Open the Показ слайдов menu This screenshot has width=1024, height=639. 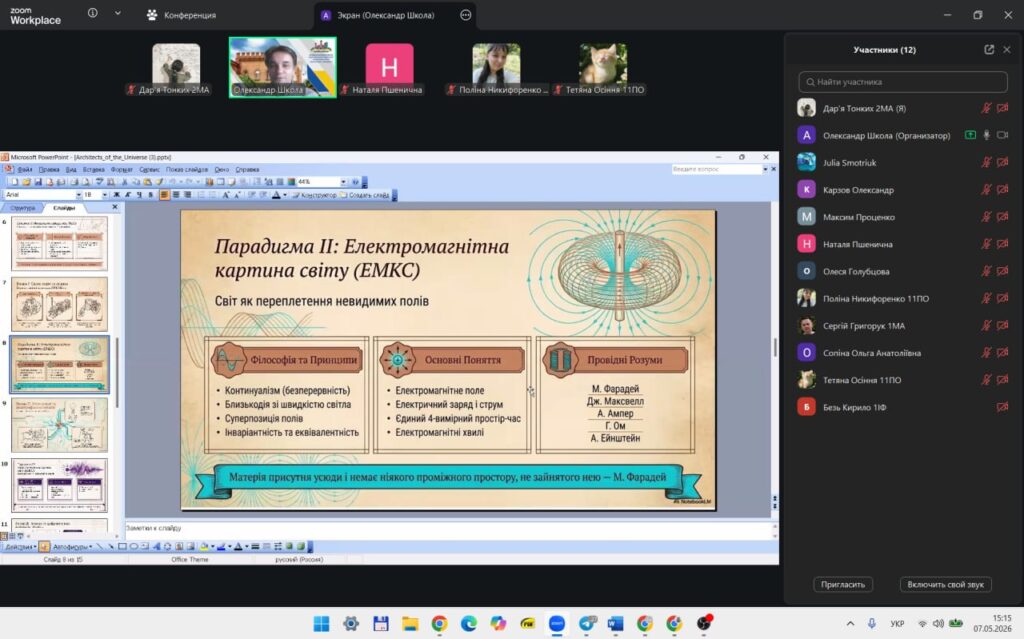click(187, 169)
